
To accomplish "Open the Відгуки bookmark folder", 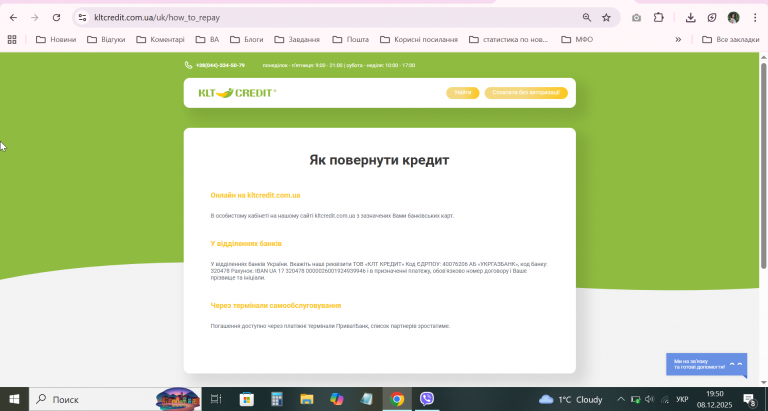I will point(106,40).
